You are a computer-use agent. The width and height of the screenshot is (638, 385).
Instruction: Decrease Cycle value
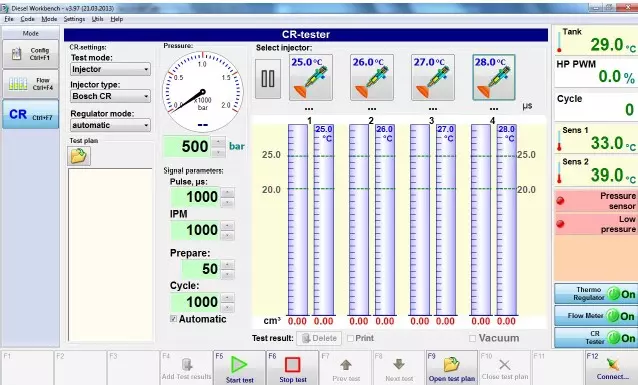pos(227,308)
